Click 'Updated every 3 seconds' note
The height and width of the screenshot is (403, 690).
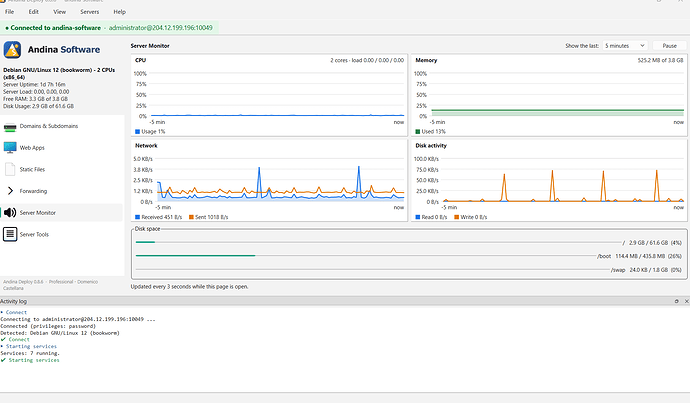189,286
